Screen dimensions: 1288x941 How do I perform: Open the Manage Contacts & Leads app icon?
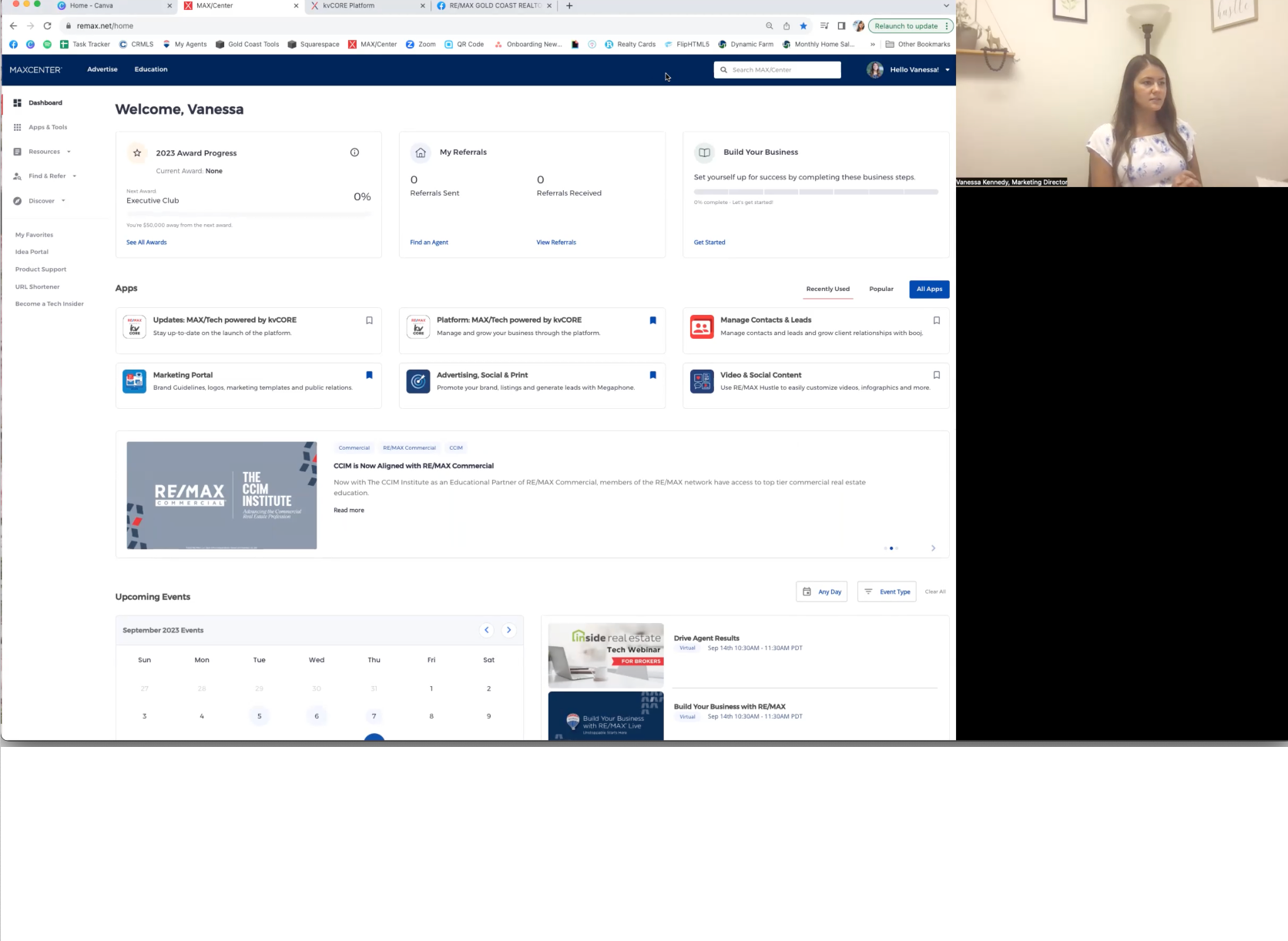702,327
